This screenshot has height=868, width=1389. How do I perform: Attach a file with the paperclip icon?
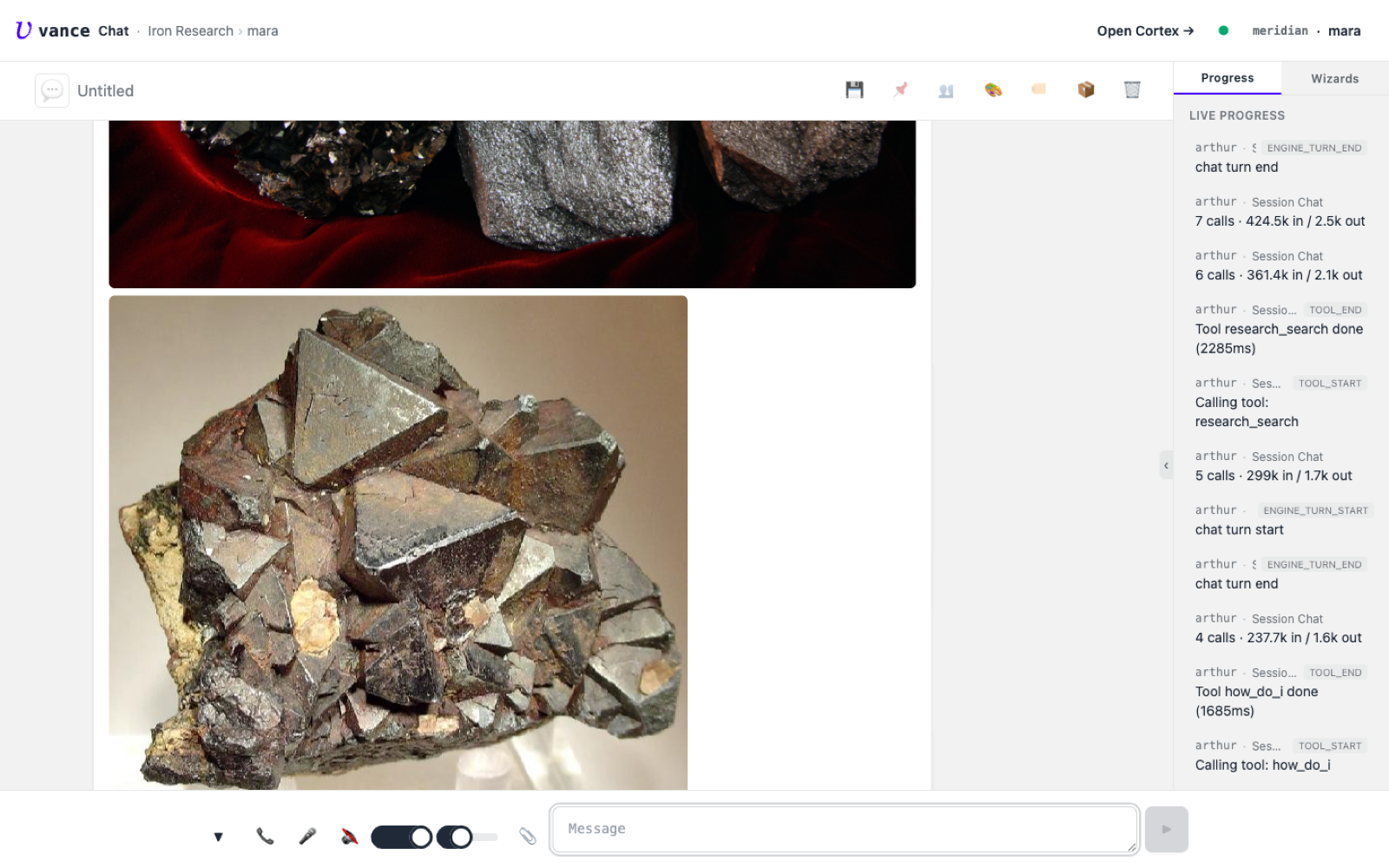tap(527, 836)
